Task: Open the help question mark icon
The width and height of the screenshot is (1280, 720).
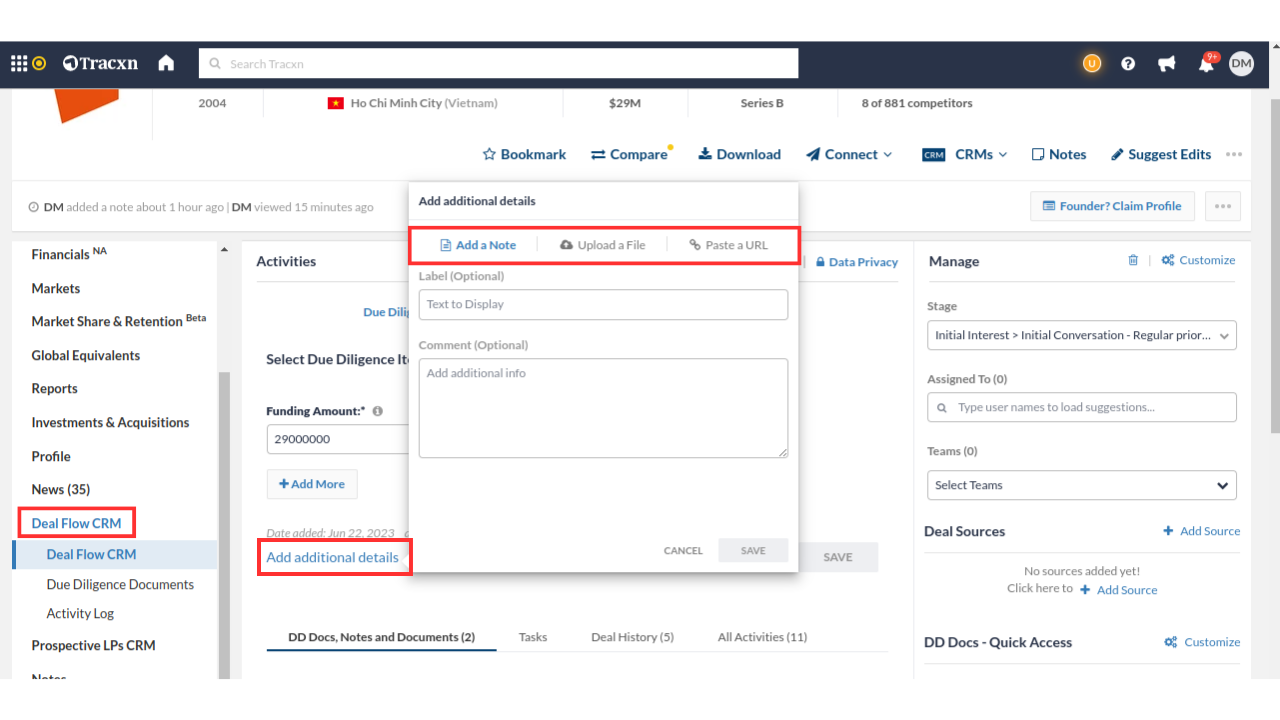Action: (x=1128, y=63)
